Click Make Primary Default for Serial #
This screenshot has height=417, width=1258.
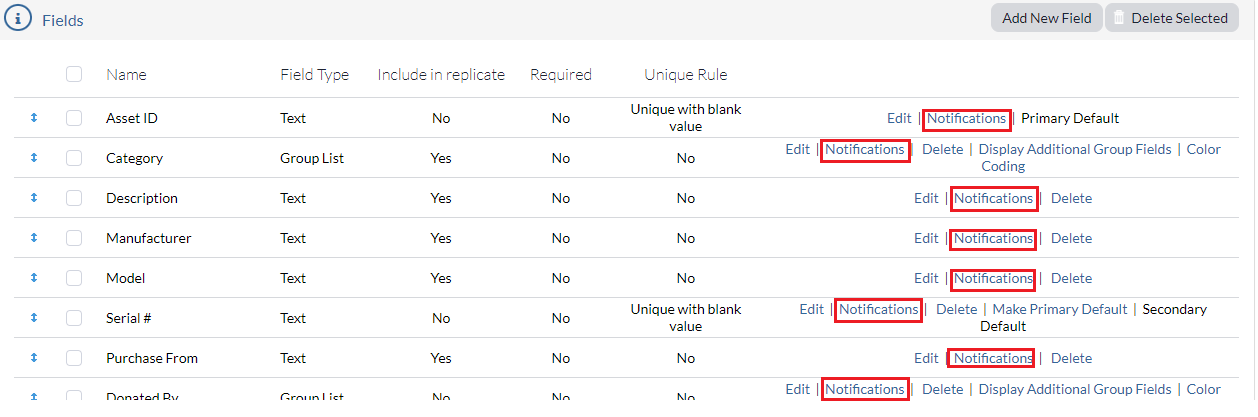pos(1060,309)
